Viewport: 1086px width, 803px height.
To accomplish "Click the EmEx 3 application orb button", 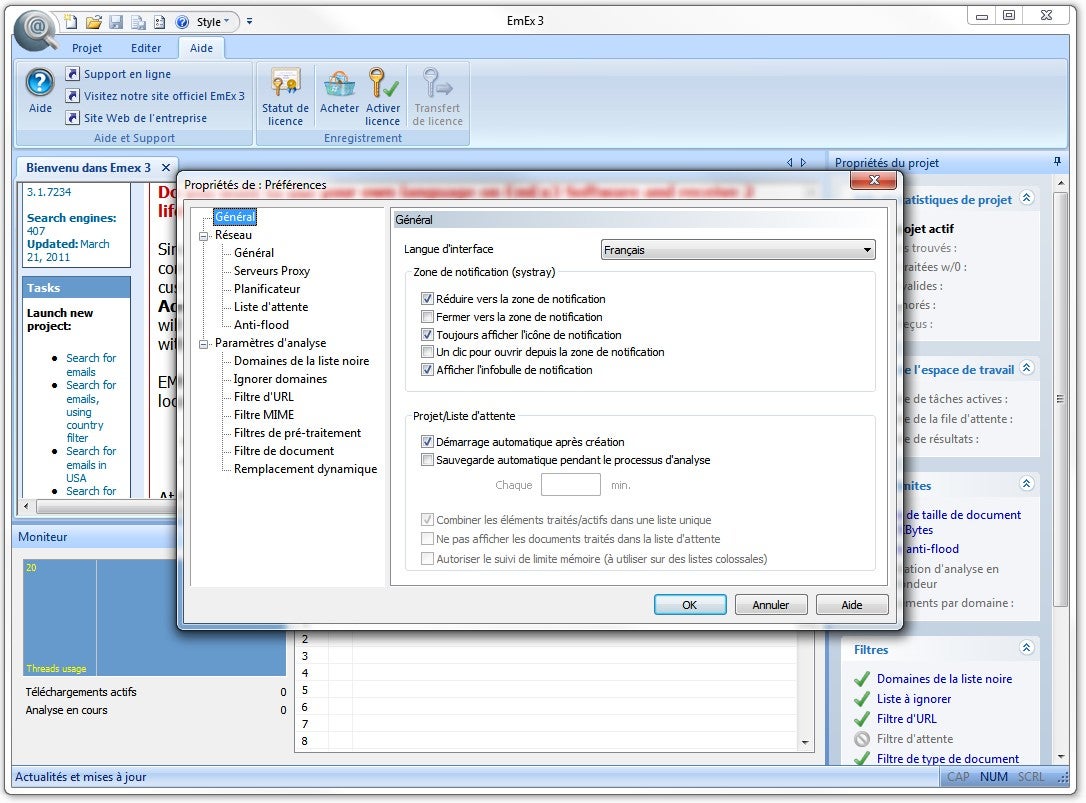I will point(37,30).
